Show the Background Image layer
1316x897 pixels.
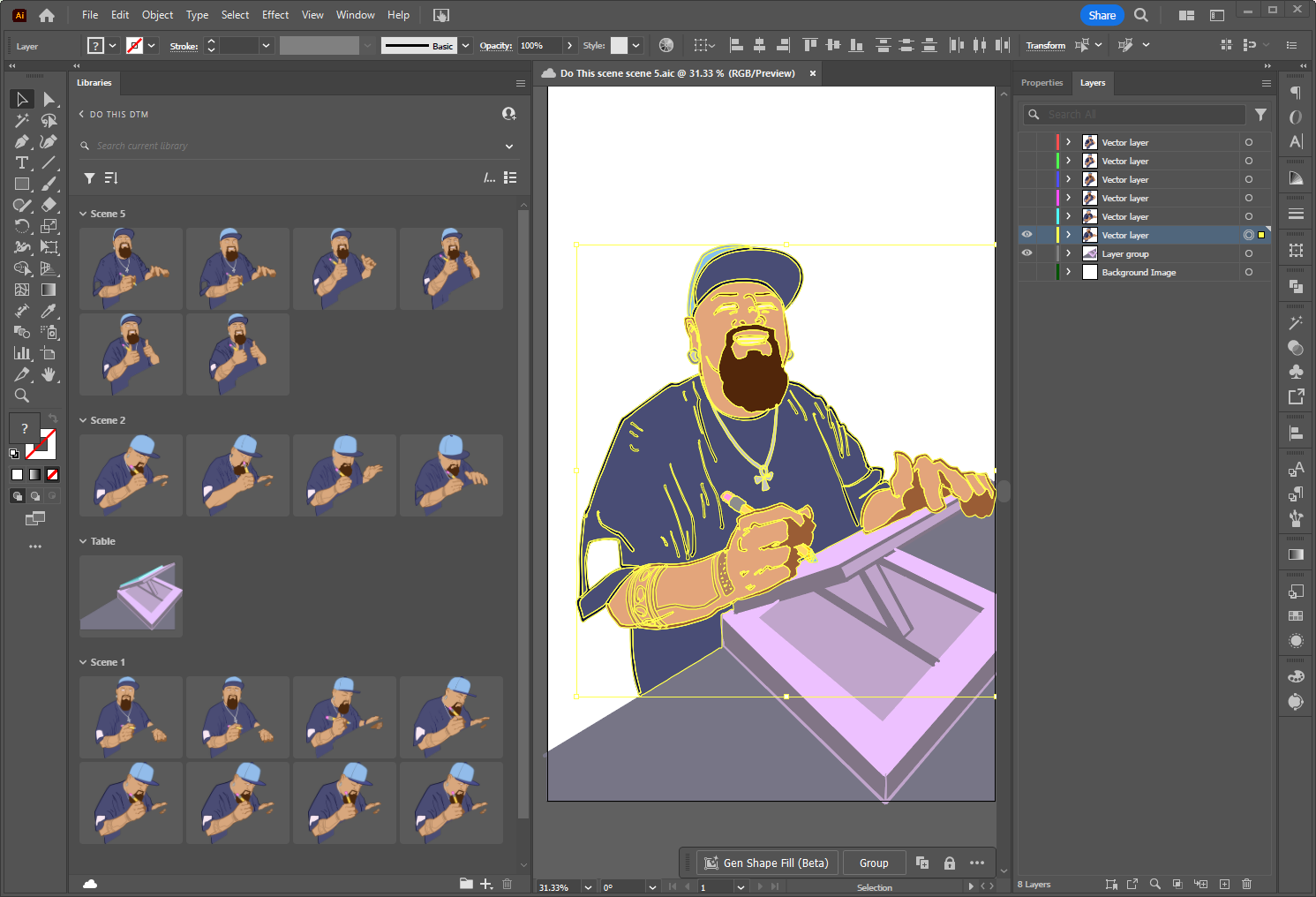tap(1026, 272)
